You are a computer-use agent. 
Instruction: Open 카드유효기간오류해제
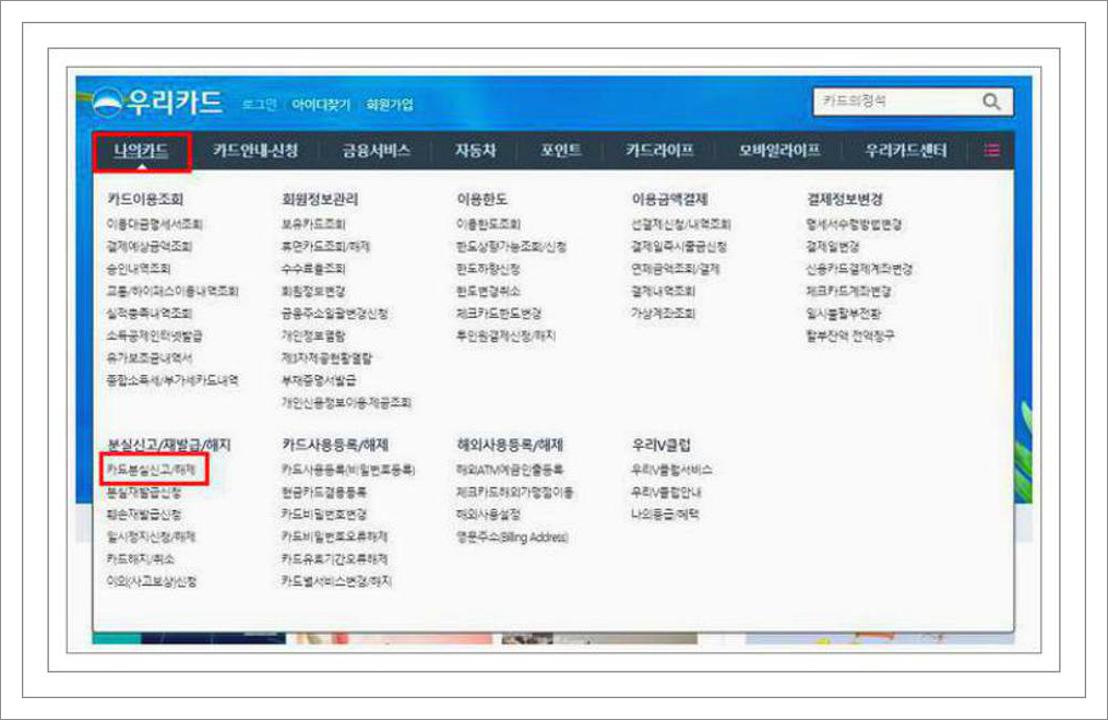pyautogui.click(x=334, y=559)
